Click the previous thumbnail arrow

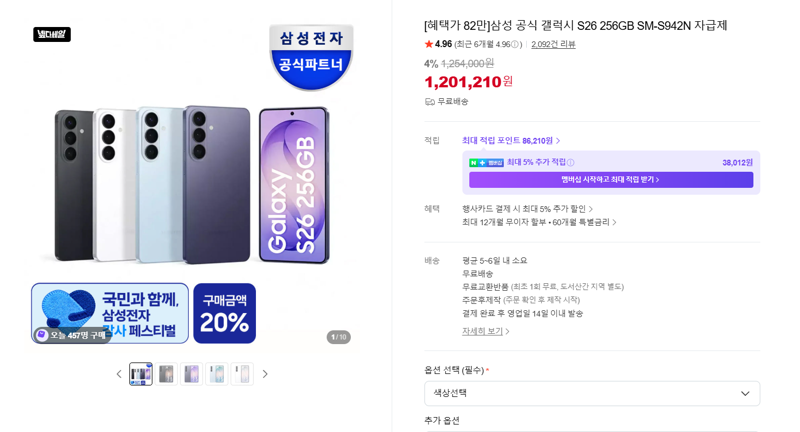coord(119,374)
